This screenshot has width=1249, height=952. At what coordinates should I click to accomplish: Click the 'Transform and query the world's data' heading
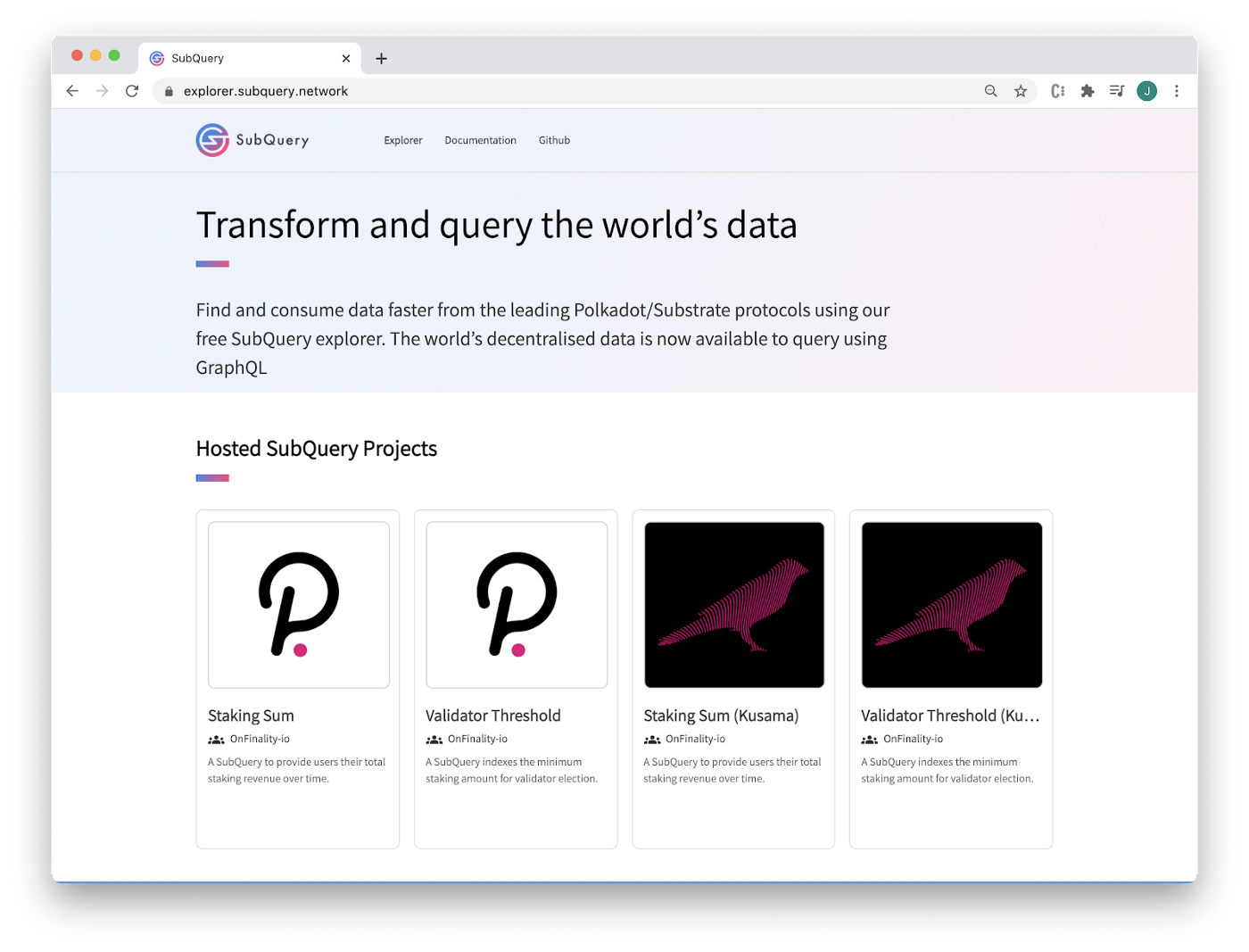(x=496, y=225)
